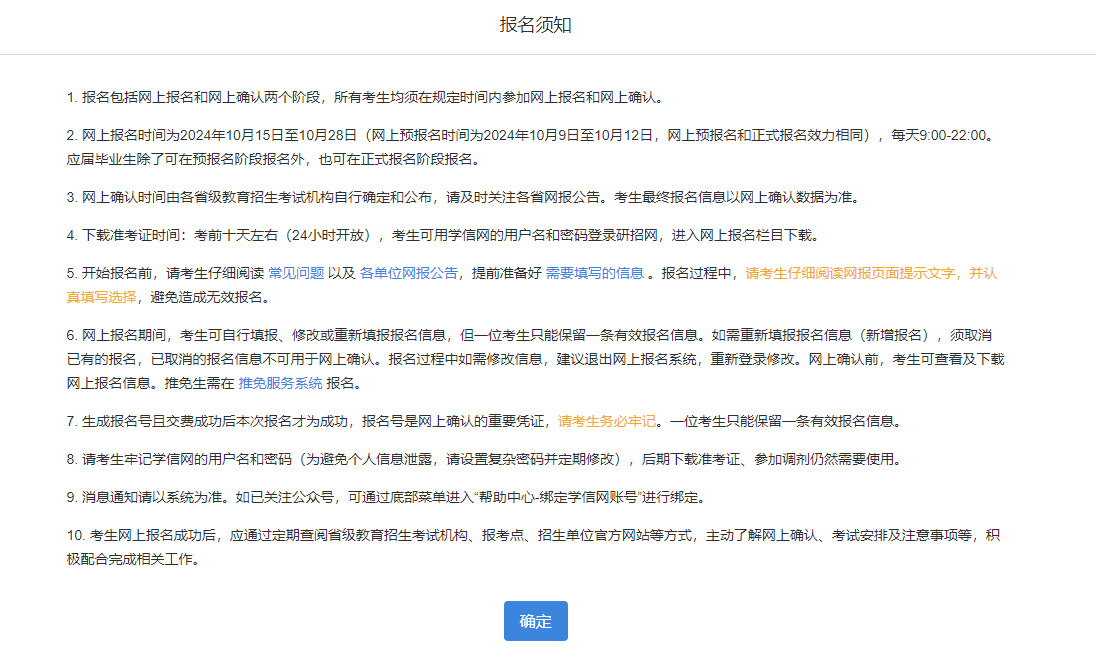Click the orange text 请考生务必牢记
Image resolution: width=1096 pixels, height=670 pixels.
(607, 421)
